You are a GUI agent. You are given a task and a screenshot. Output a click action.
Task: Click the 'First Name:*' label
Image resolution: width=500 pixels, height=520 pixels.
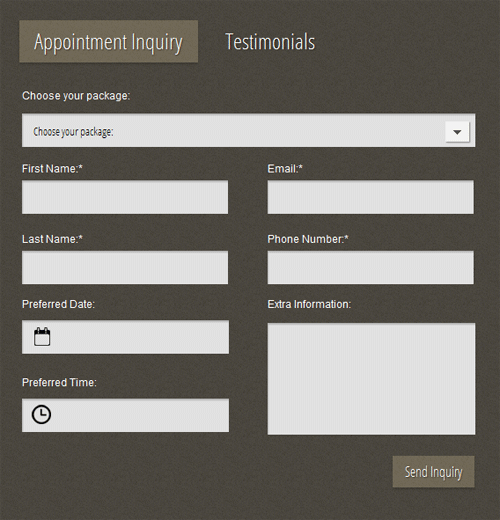tap(52, 169)
